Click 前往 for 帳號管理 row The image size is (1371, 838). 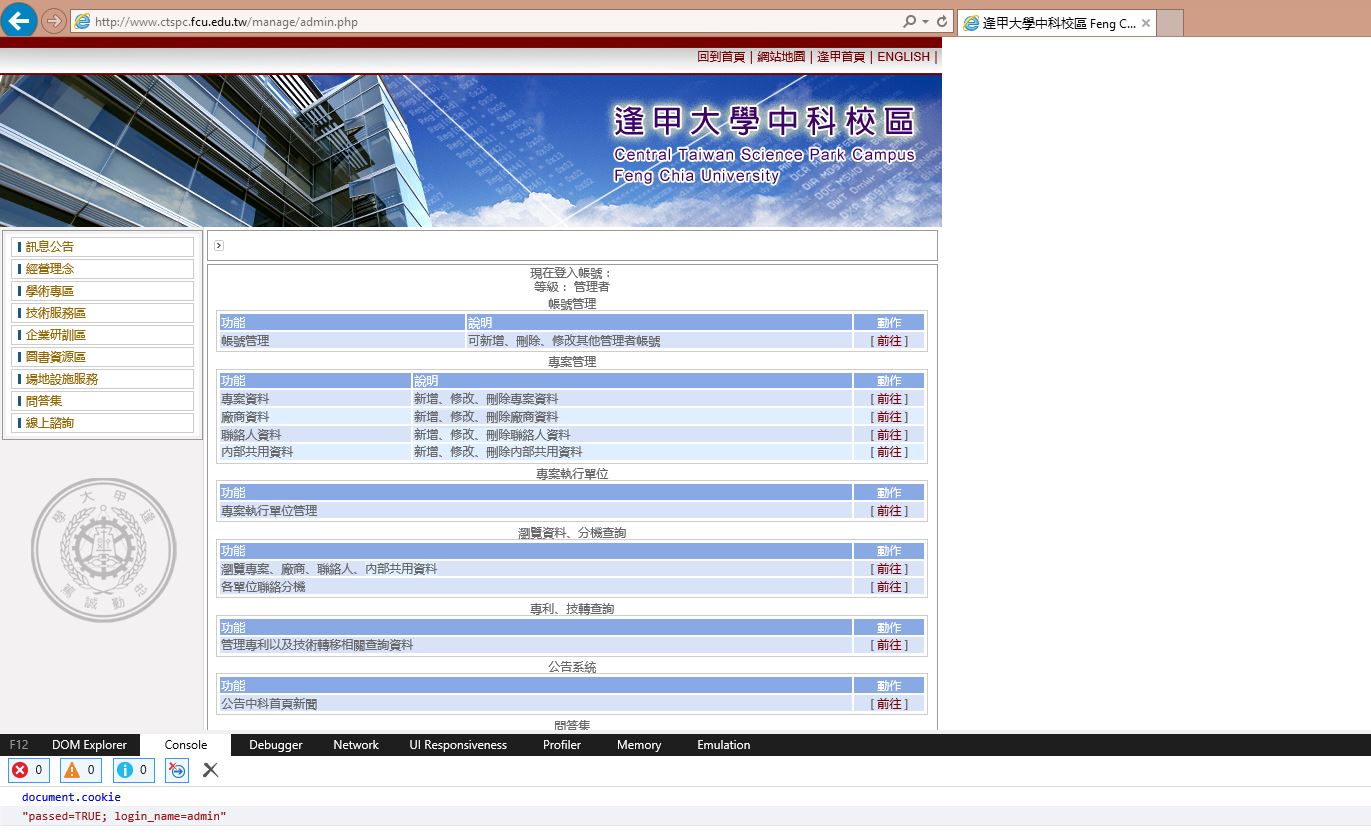click(x=889, y=341)
